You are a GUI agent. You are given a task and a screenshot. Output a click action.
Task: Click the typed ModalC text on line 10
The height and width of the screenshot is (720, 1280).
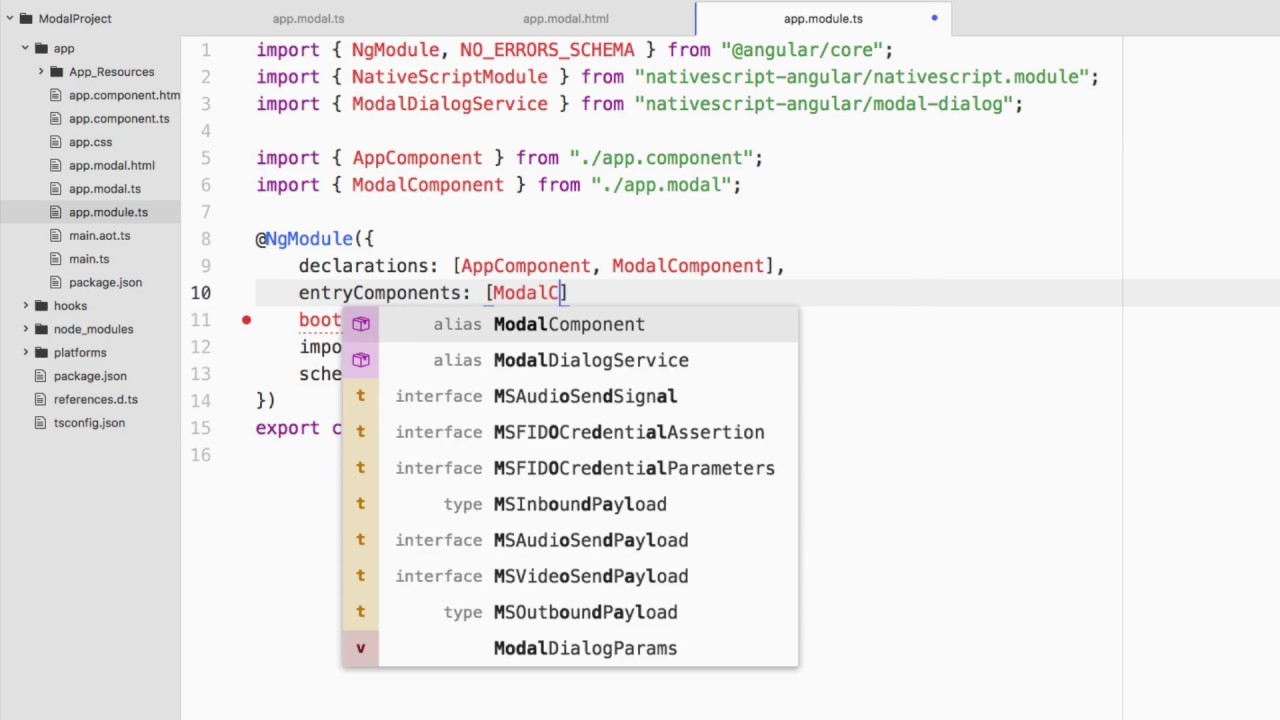click(527, 293)
